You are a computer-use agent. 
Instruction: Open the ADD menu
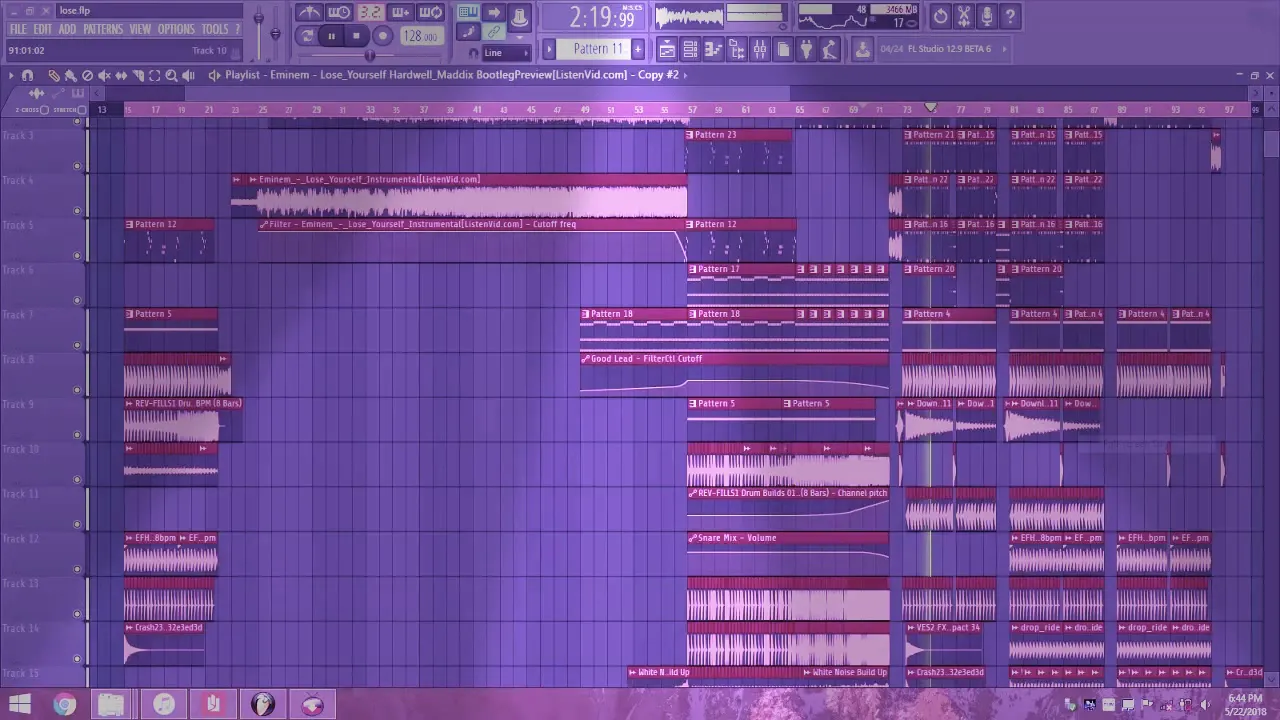click(67, 29)
